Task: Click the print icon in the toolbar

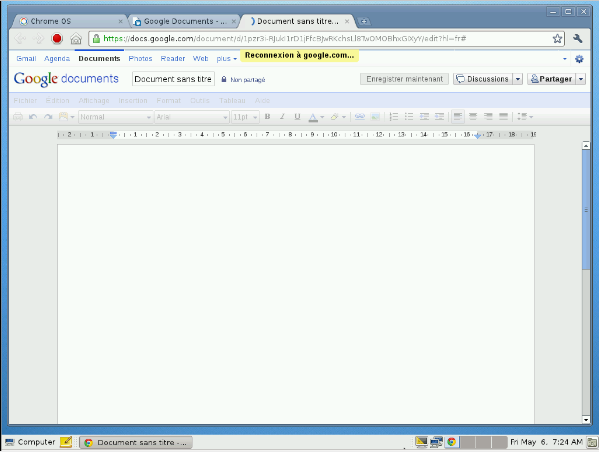Action: [18, 117]
